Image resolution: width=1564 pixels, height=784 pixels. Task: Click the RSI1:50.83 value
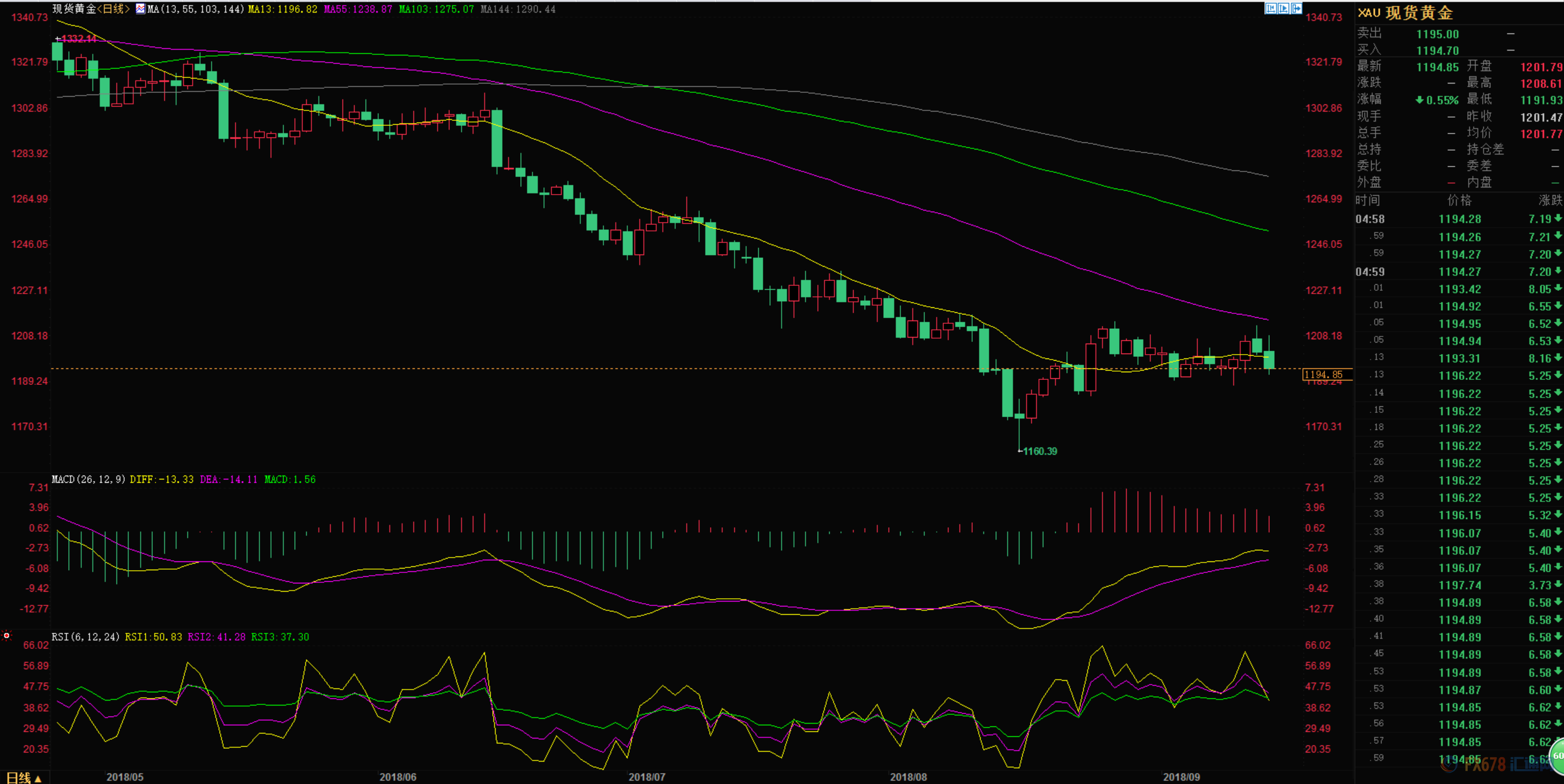[x=153, y=637]
